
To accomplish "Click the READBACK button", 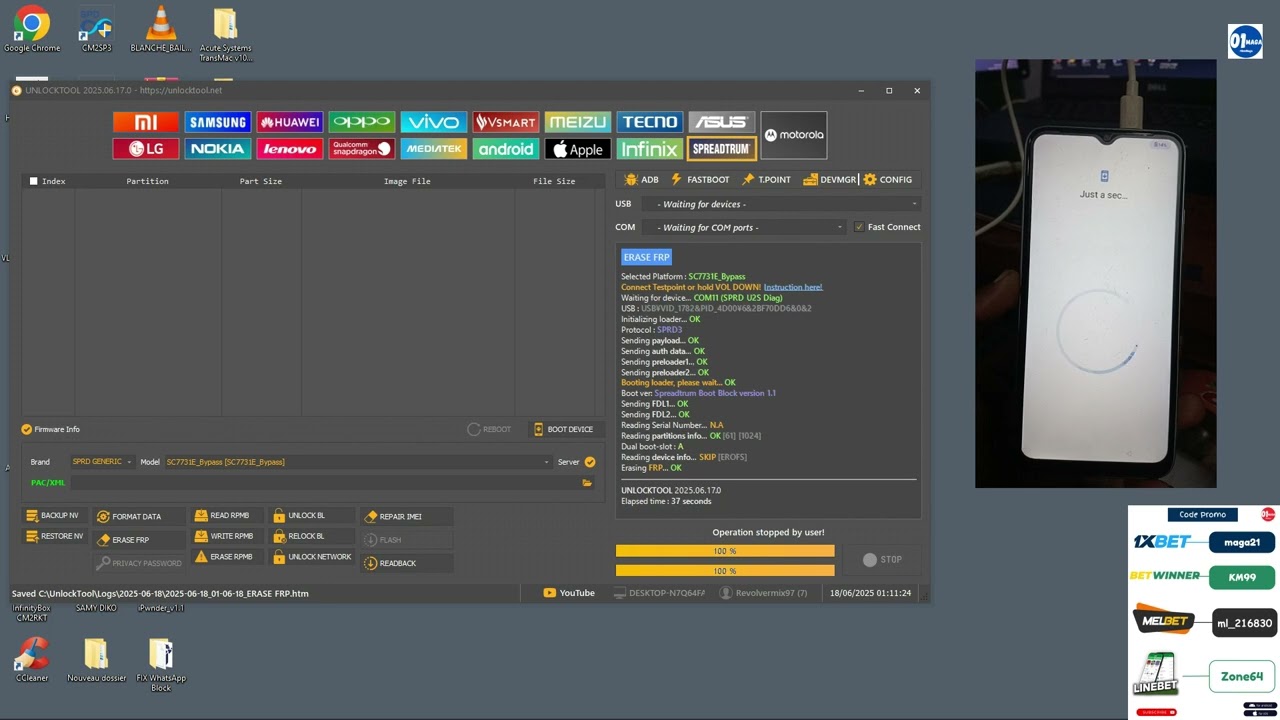I will click(x=407, y=563).
